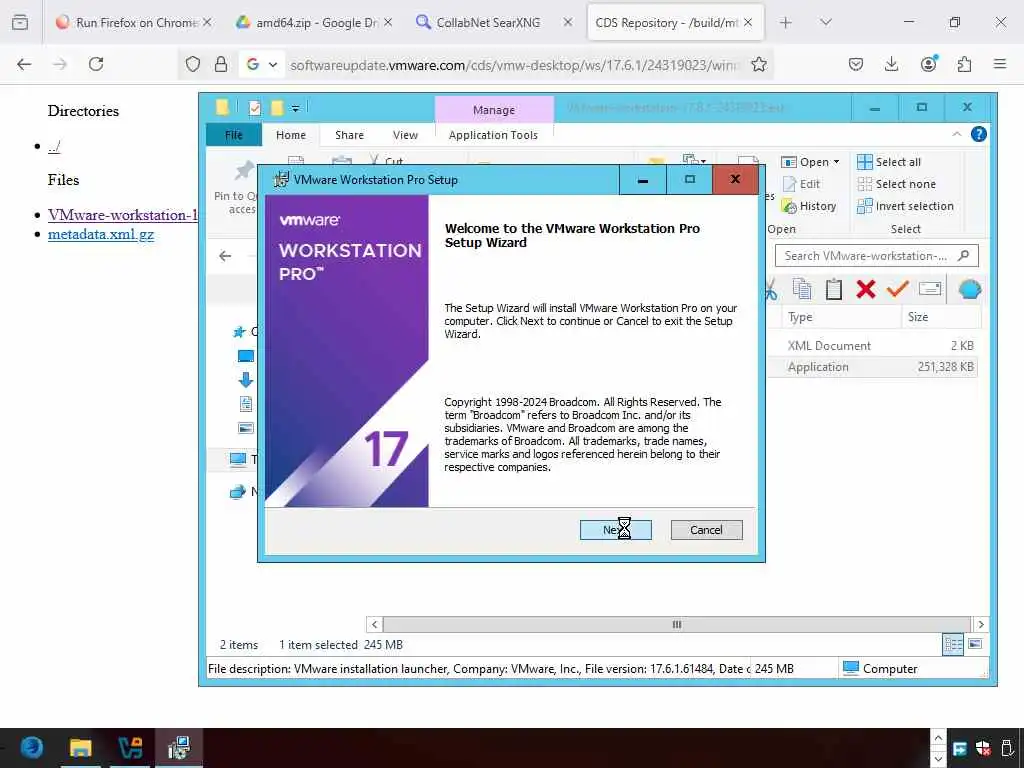Click the paste clipboard icon
This screenshot has width=1024, height=768.
(834, 289)
